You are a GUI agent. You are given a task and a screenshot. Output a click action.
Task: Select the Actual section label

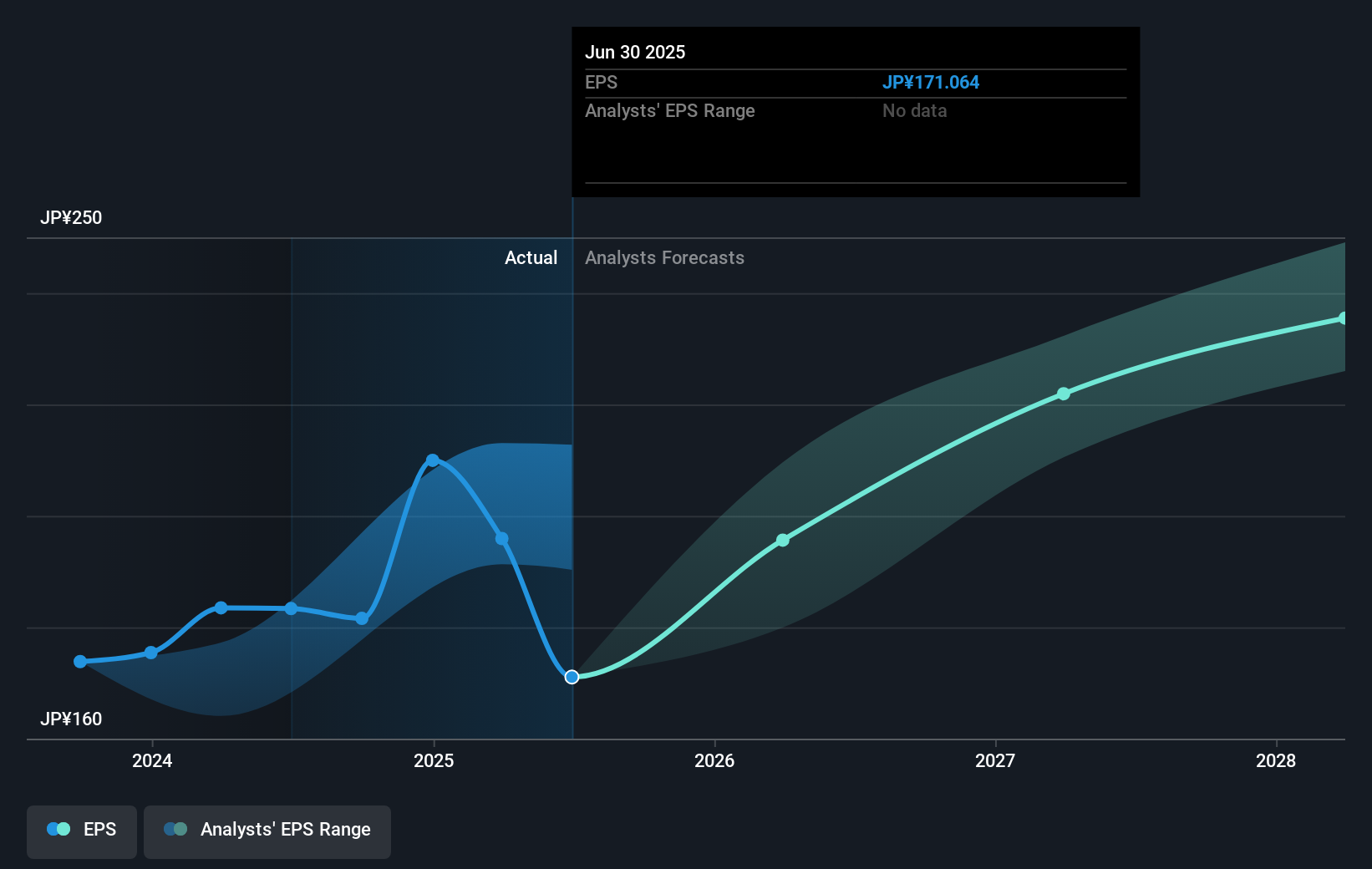coord(531,257)
